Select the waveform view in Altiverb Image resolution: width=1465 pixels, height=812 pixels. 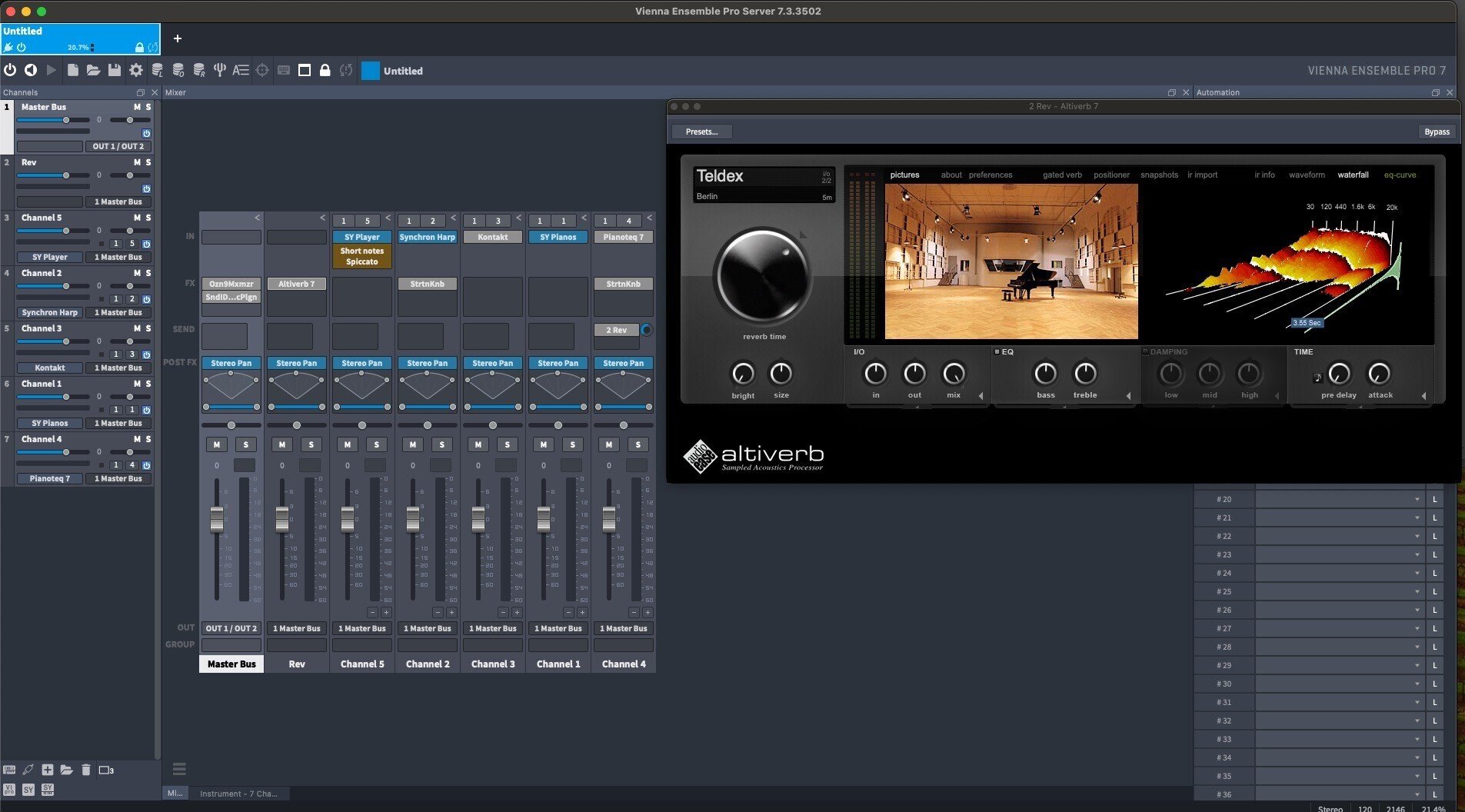click(x=1307, y=175)
